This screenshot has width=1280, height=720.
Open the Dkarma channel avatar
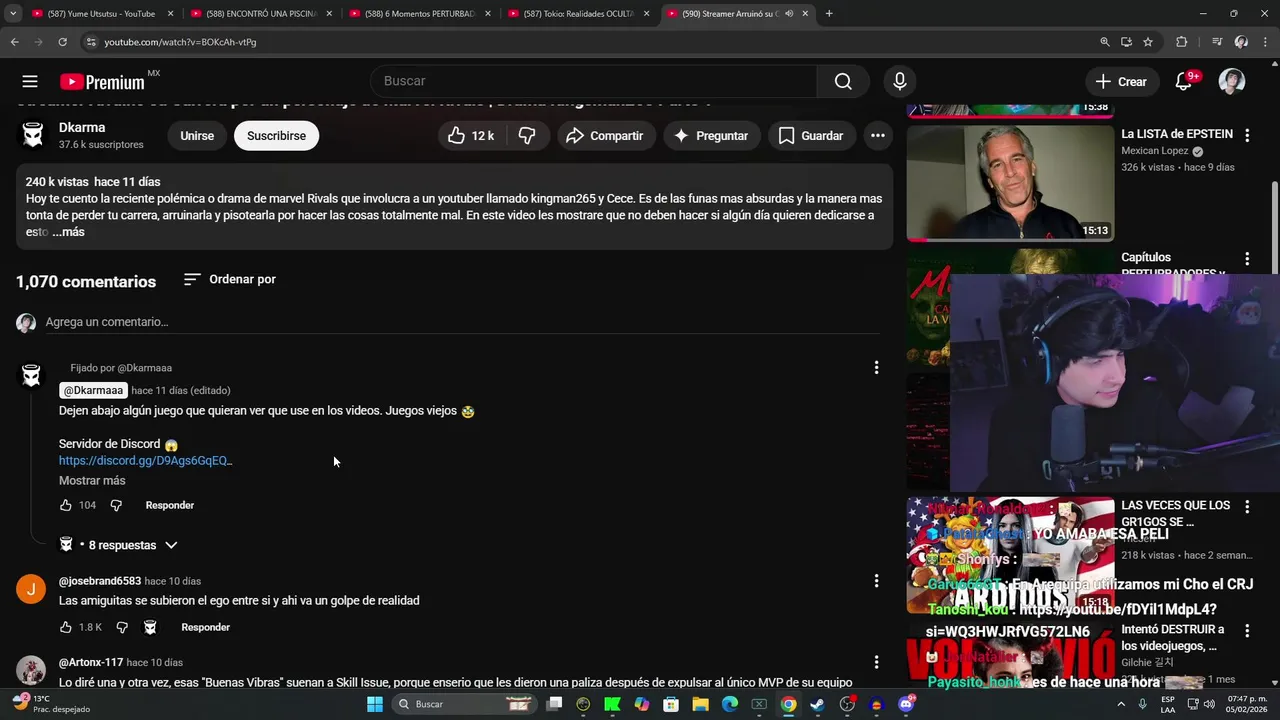[x=33, y=136]
